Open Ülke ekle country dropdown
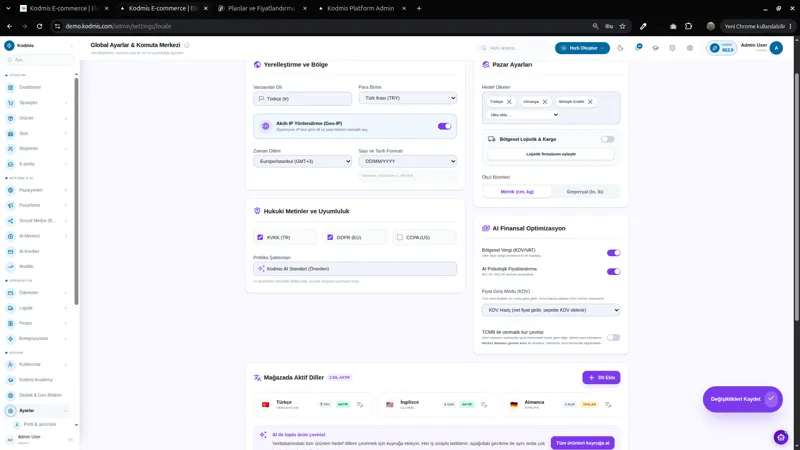 [x=523, y=115]
